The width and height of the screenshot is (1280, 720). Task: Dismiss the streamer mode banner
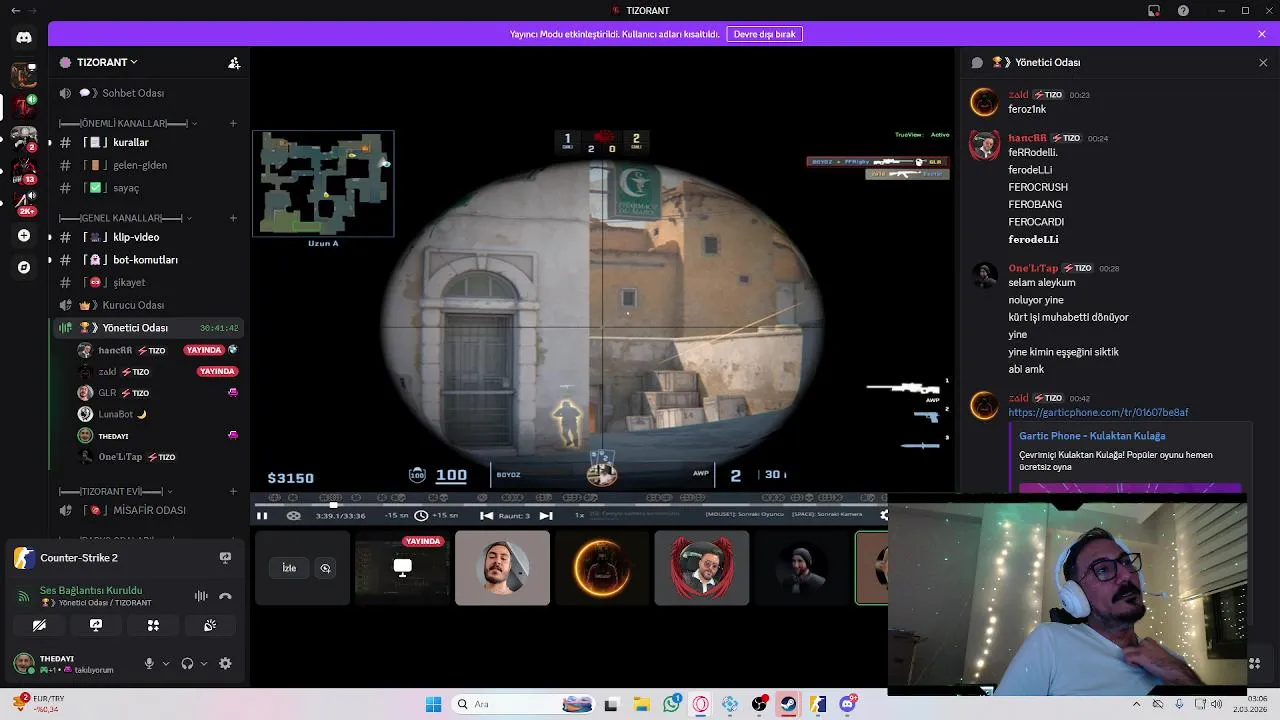pyautogui.click(x=1262, y=34)
